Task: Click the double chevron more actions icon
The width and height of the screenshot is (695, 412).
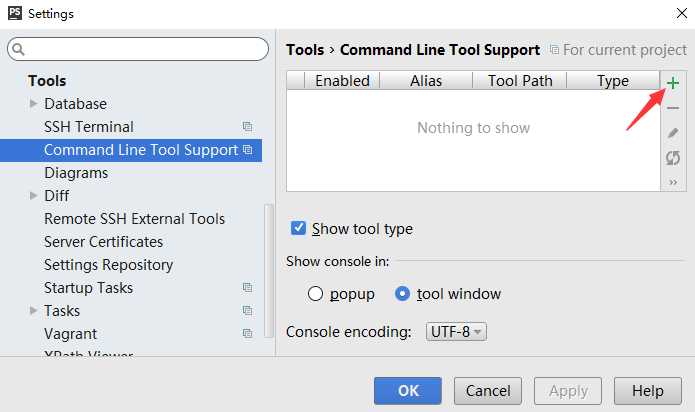Action: tap(673, 182)
